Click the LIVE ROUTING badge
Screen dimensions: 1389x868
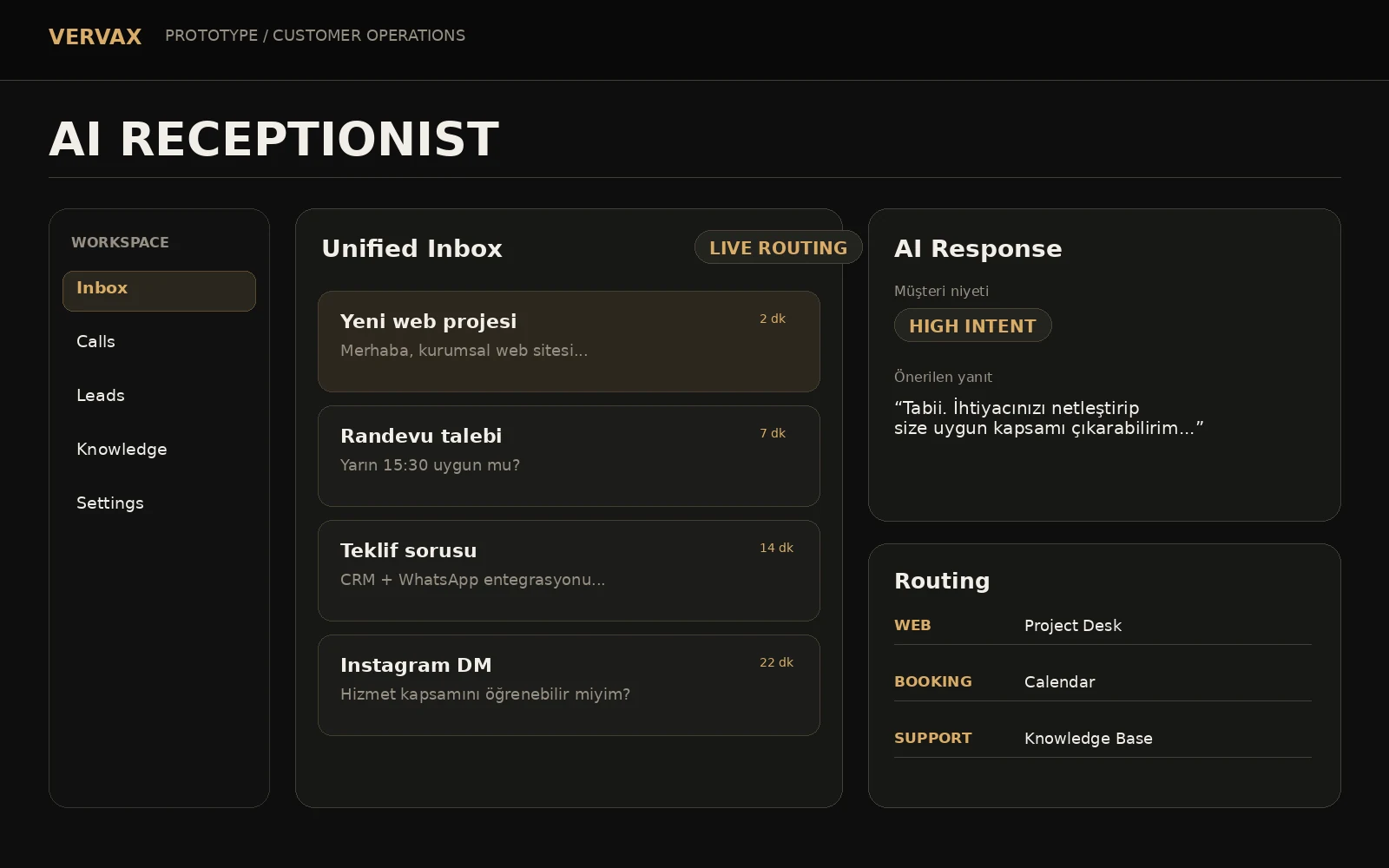778,247
